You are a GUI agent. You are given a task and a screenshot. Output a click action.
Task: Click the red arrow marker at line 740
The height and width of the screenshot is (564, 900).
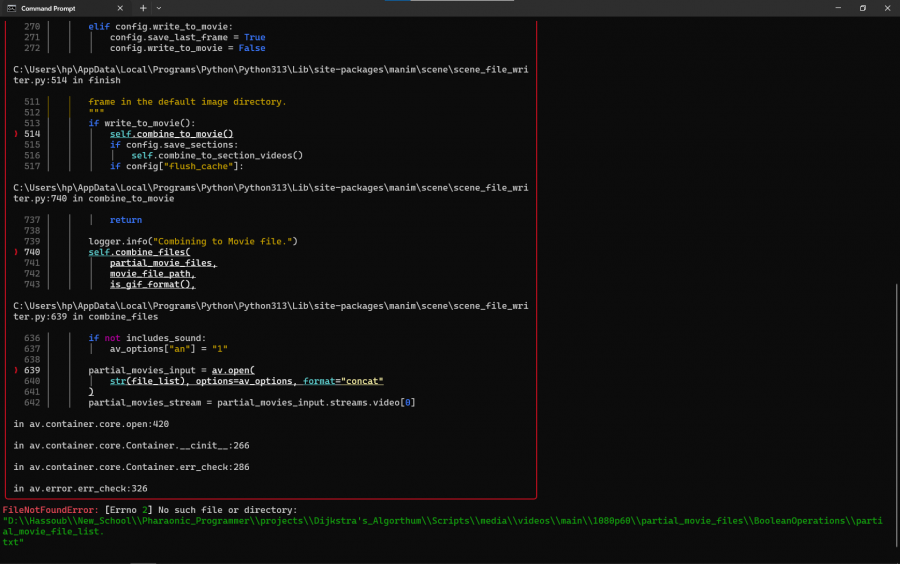17,252
